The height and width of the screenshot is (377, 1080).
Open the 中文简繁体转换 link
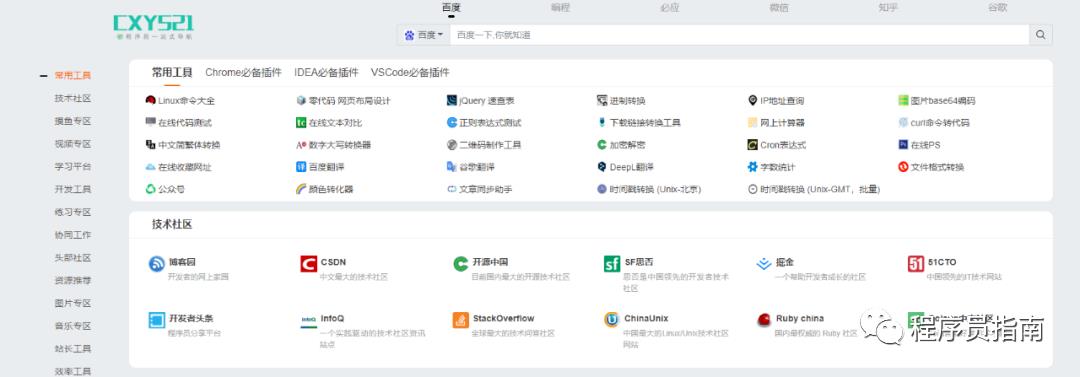189,145
